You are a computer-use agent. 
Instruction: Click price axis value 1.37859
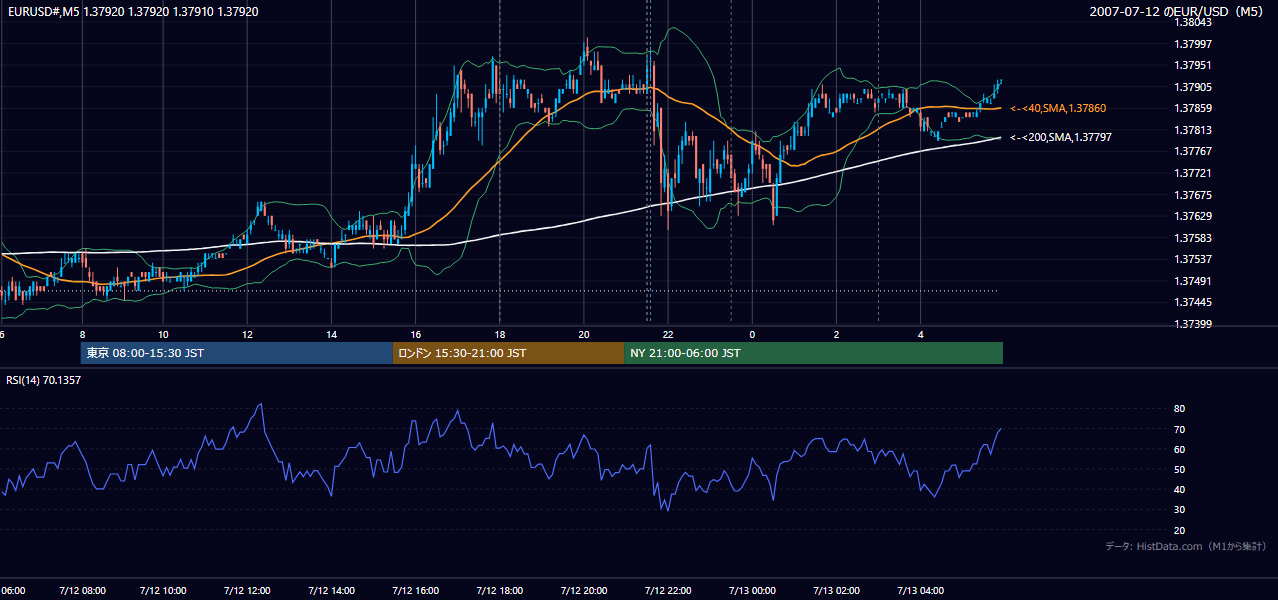coord(1193,108)
